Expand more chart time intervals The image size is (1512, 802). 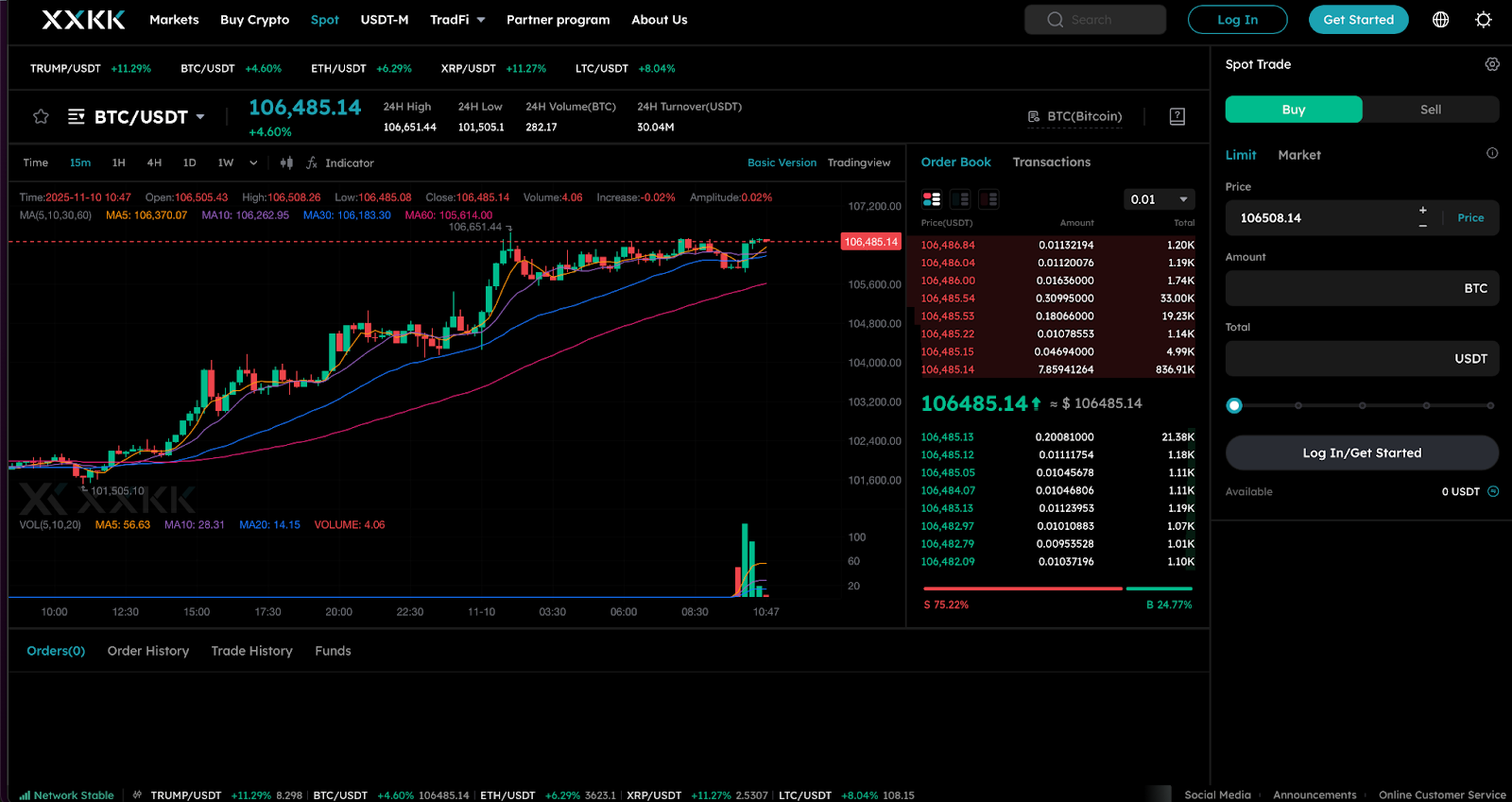pyautogui.click(x=253, y=162)
